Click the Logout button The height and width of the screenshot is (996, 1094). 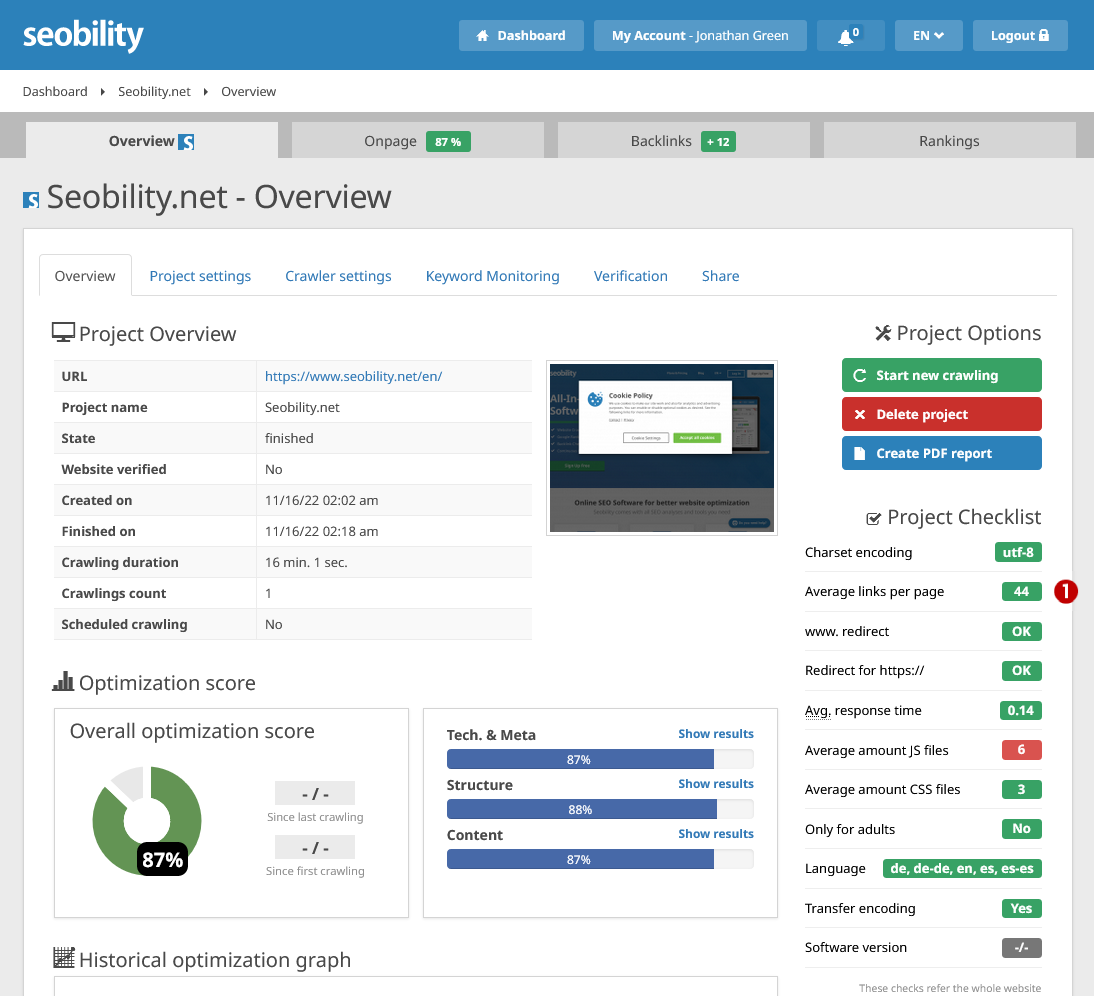click(1019, 36)
